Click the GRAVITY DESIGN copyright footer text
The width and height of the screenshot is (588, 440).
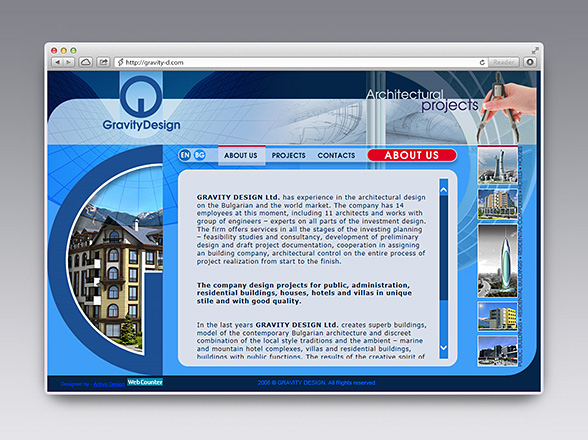coord(317,383)
